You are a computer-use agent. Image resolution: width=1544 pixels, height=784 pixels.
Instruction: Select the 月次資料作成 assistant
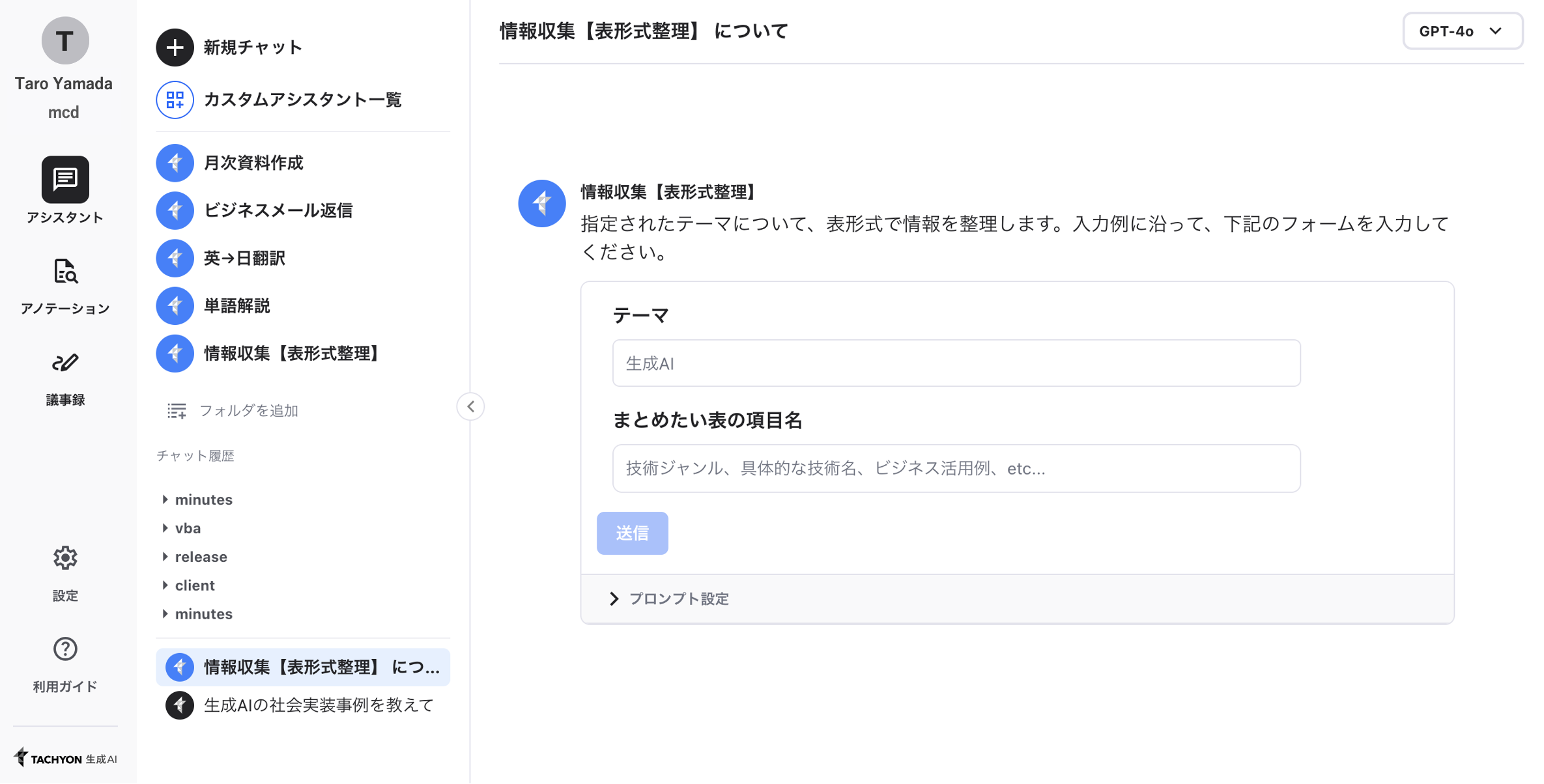tap(253, 163)
